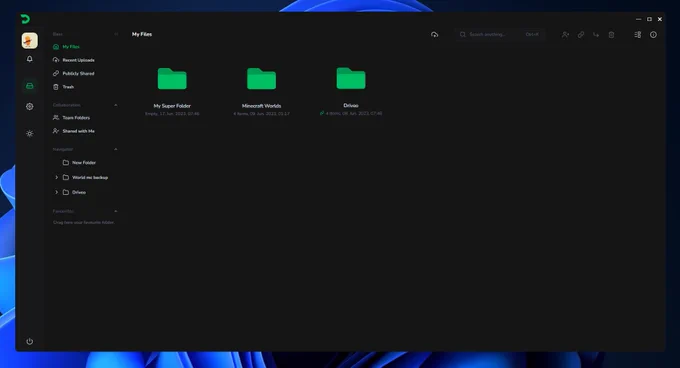Click the delete trash icon in toolbar
Screen dimensions: 680x368
tap(611, 35)
